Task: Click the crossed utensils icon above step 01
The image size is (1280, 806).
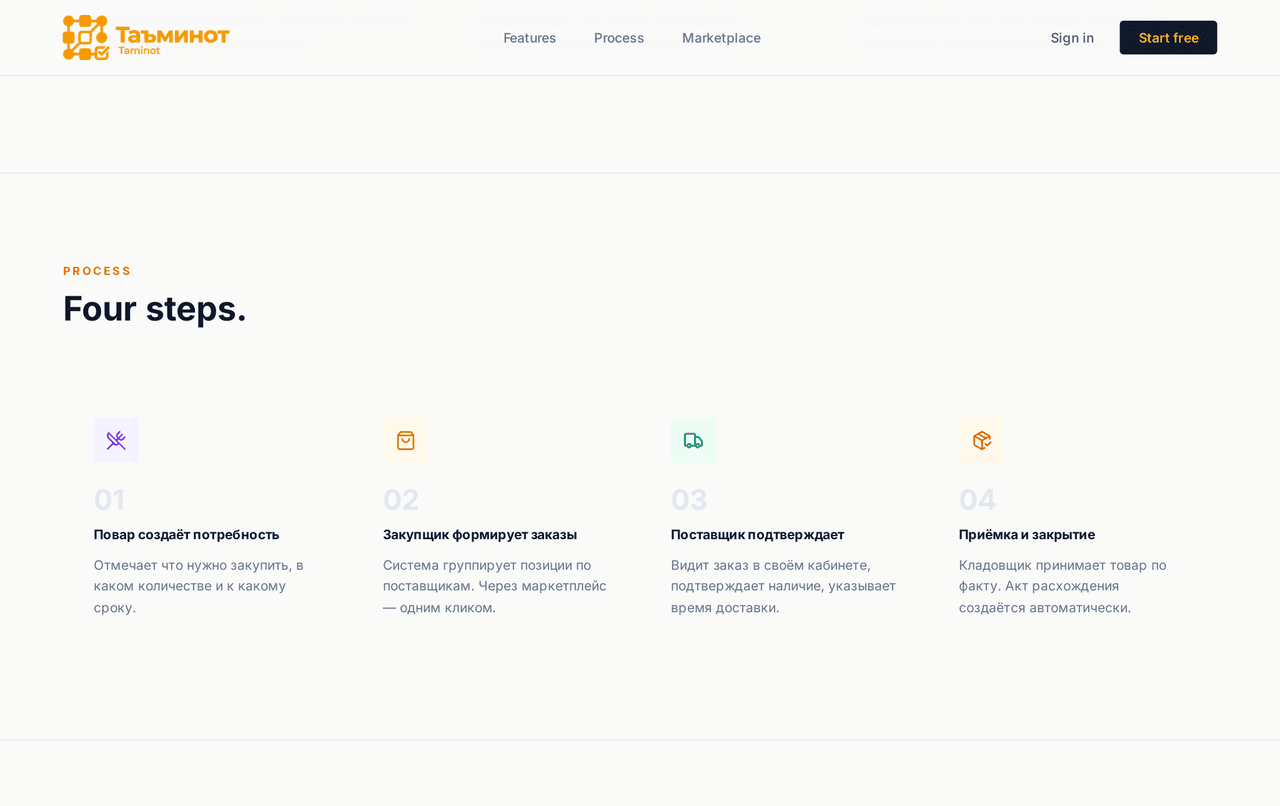Action: 116,441
